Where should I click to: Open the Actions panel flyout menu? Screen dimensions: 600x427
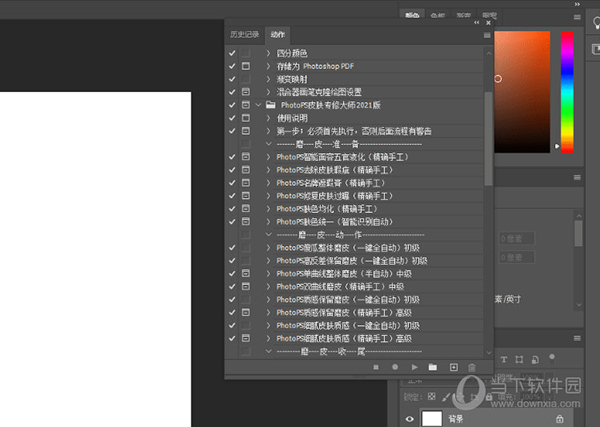[x=487, y=34]
